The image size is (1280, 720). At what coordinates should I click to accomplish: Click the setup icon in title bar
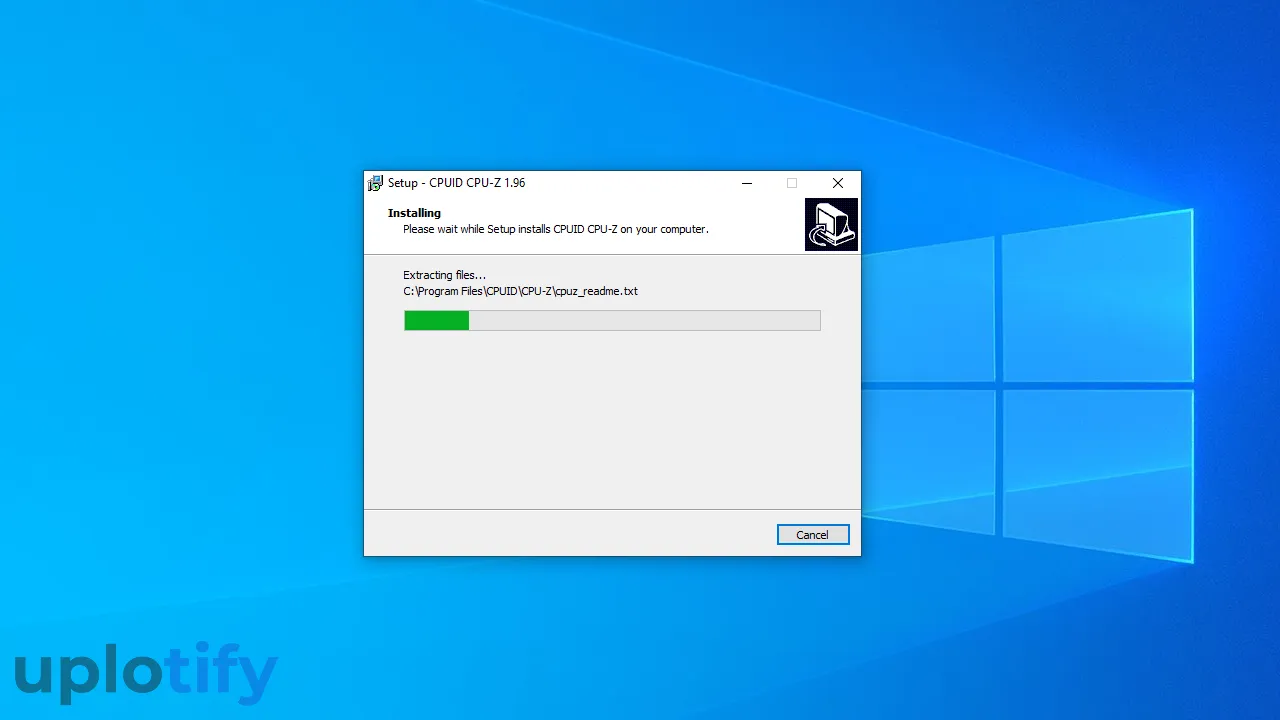pos(375,183)
